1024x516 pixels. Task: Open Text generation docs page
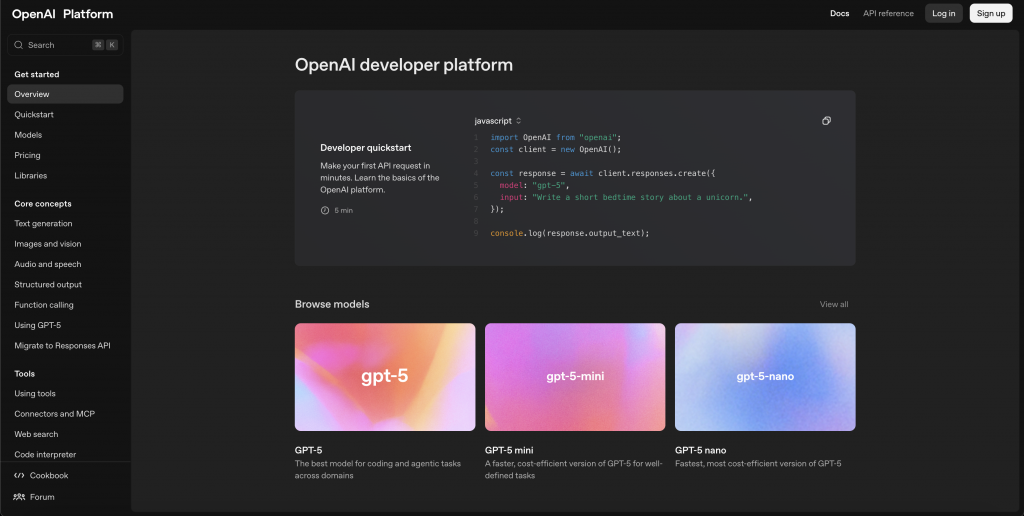(43, 223)
